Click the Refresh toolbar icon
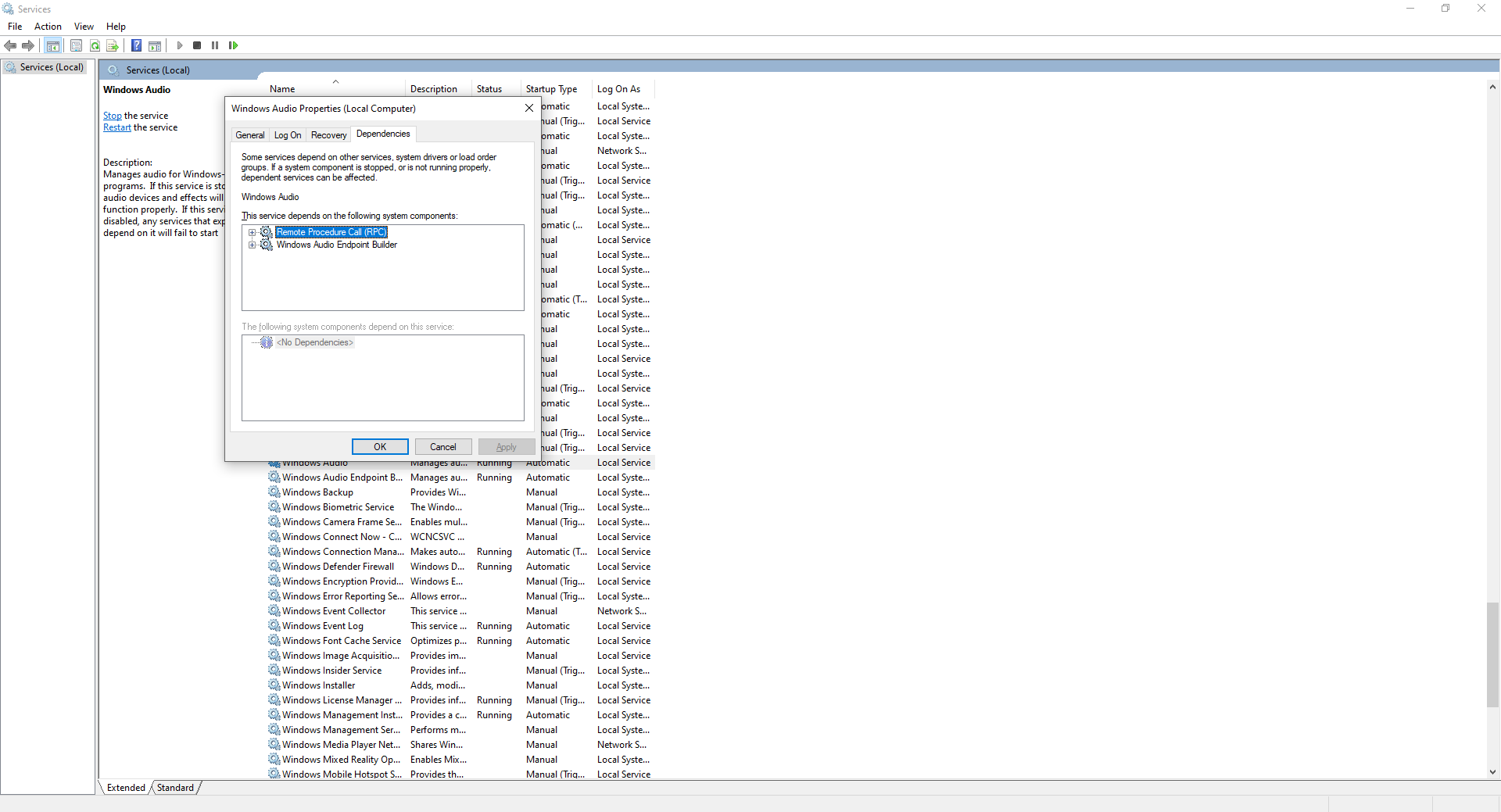This screenshot has width=1501, height=812. [x=95, y=45]
